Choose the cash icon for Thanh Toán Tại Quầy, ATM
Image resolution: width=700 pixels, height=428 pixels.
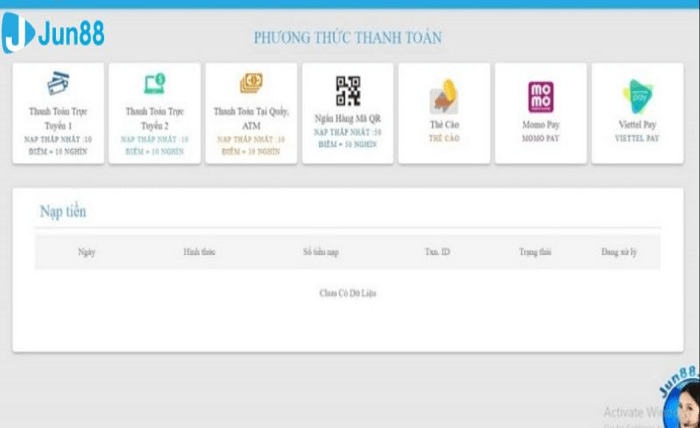tap(251, 83)
